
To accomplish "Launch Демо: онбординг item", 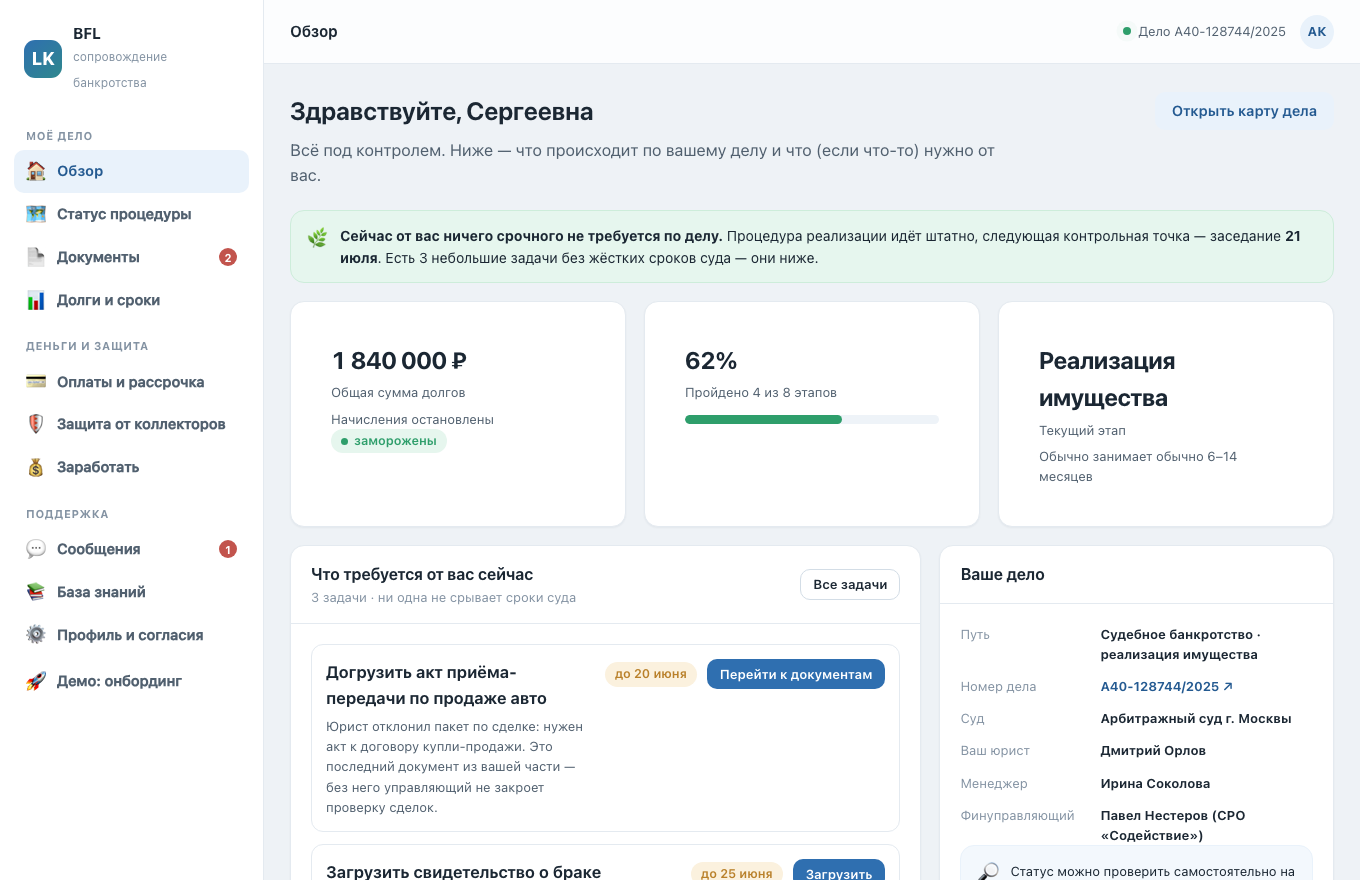I will coord(131,681).
